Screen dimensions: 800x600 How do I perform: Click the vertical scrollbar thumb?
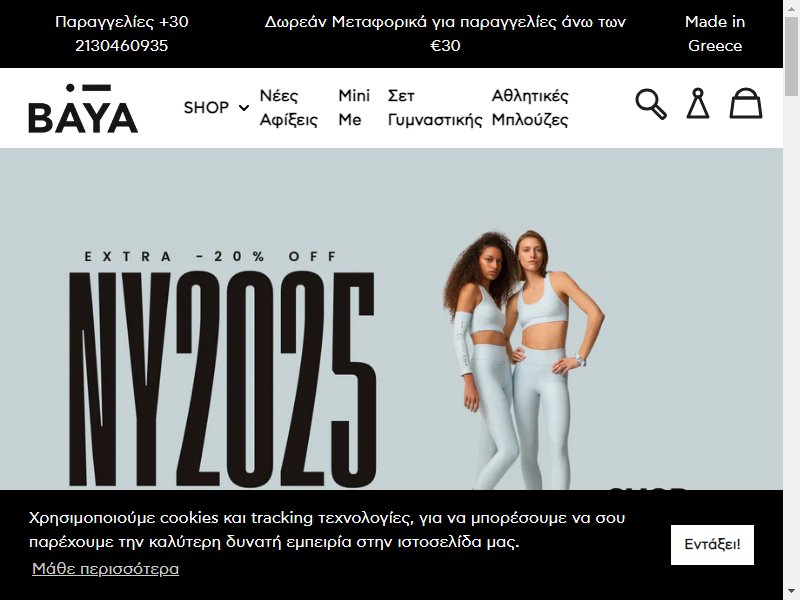pyautogui.click(x=791, y=56)
